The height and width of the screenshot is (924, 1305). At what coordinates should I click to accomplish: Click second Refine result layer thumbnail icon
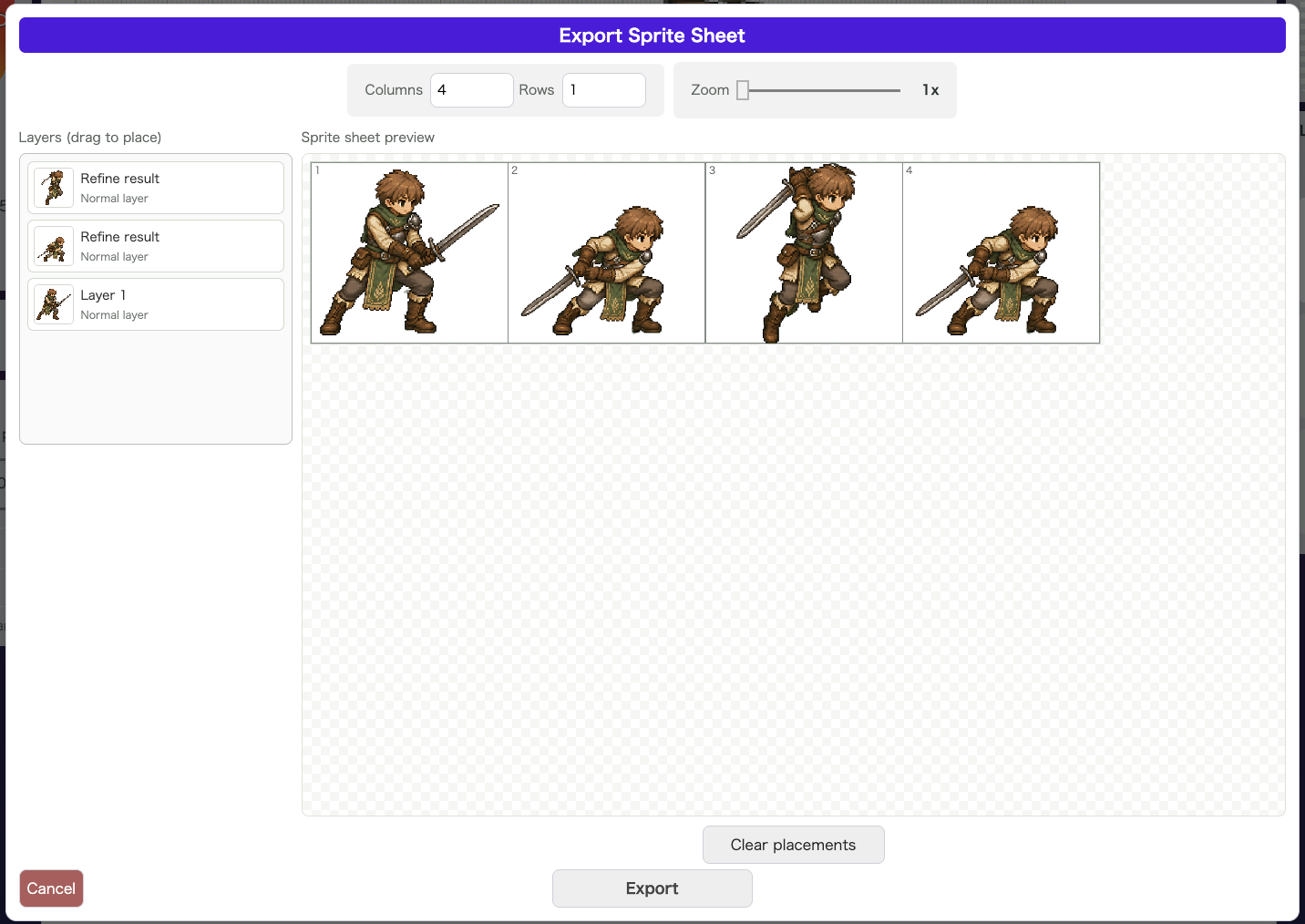[x=54, y=246]
